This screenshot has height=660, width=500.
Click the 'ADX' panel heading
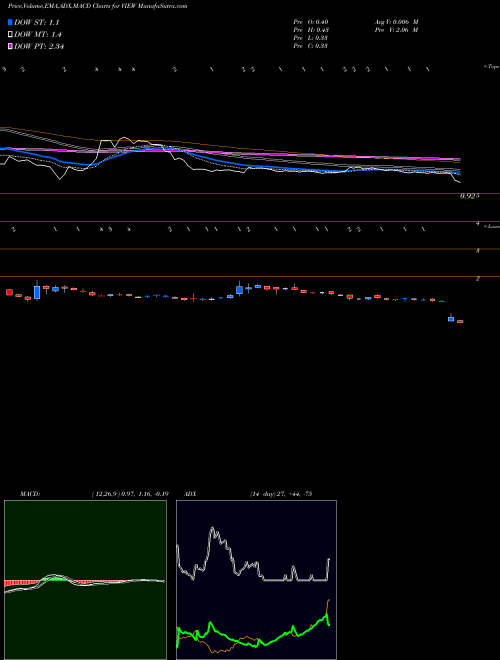point(190,494)
